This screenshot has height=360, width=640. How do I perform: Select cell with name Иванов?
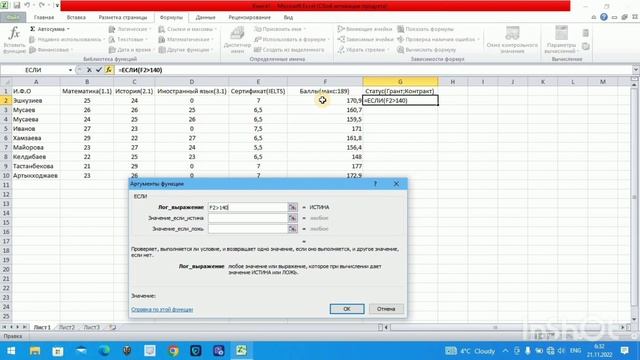(x=36, y=129)
